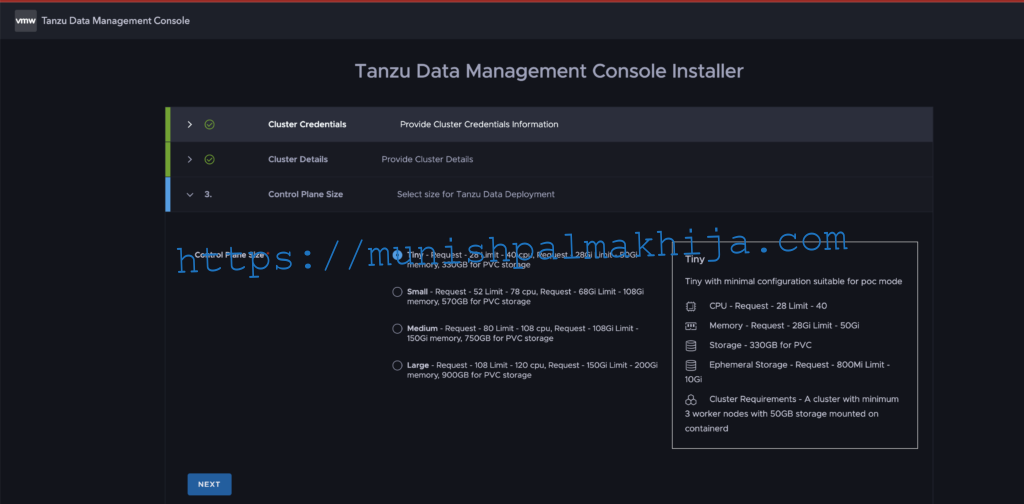Select the Small control plane size option
The height and width of the screenshot is (504, 1024).
(x=397, y=292)
